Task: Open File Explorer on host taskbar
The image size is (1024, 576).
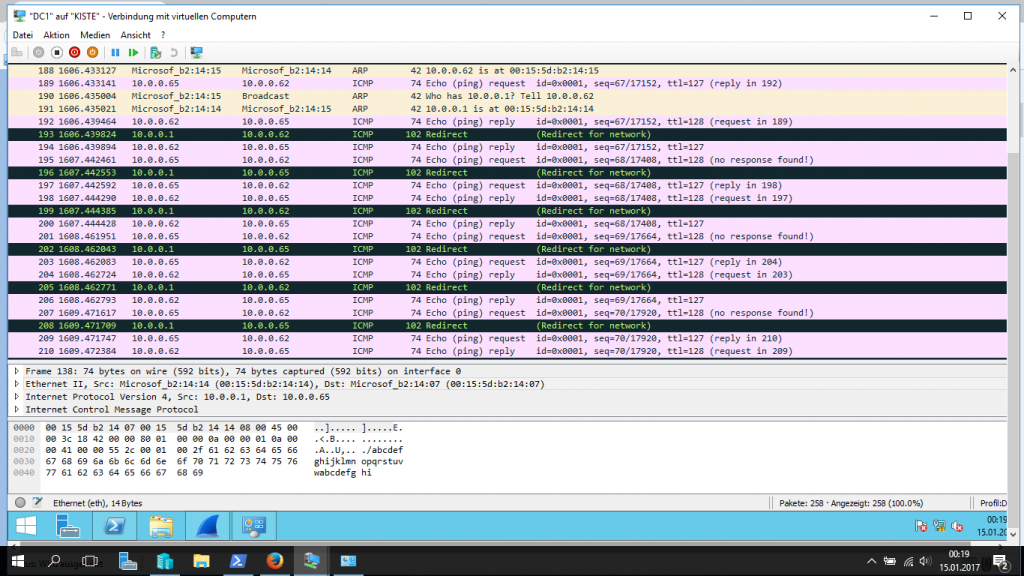Action: click(201, 561)
